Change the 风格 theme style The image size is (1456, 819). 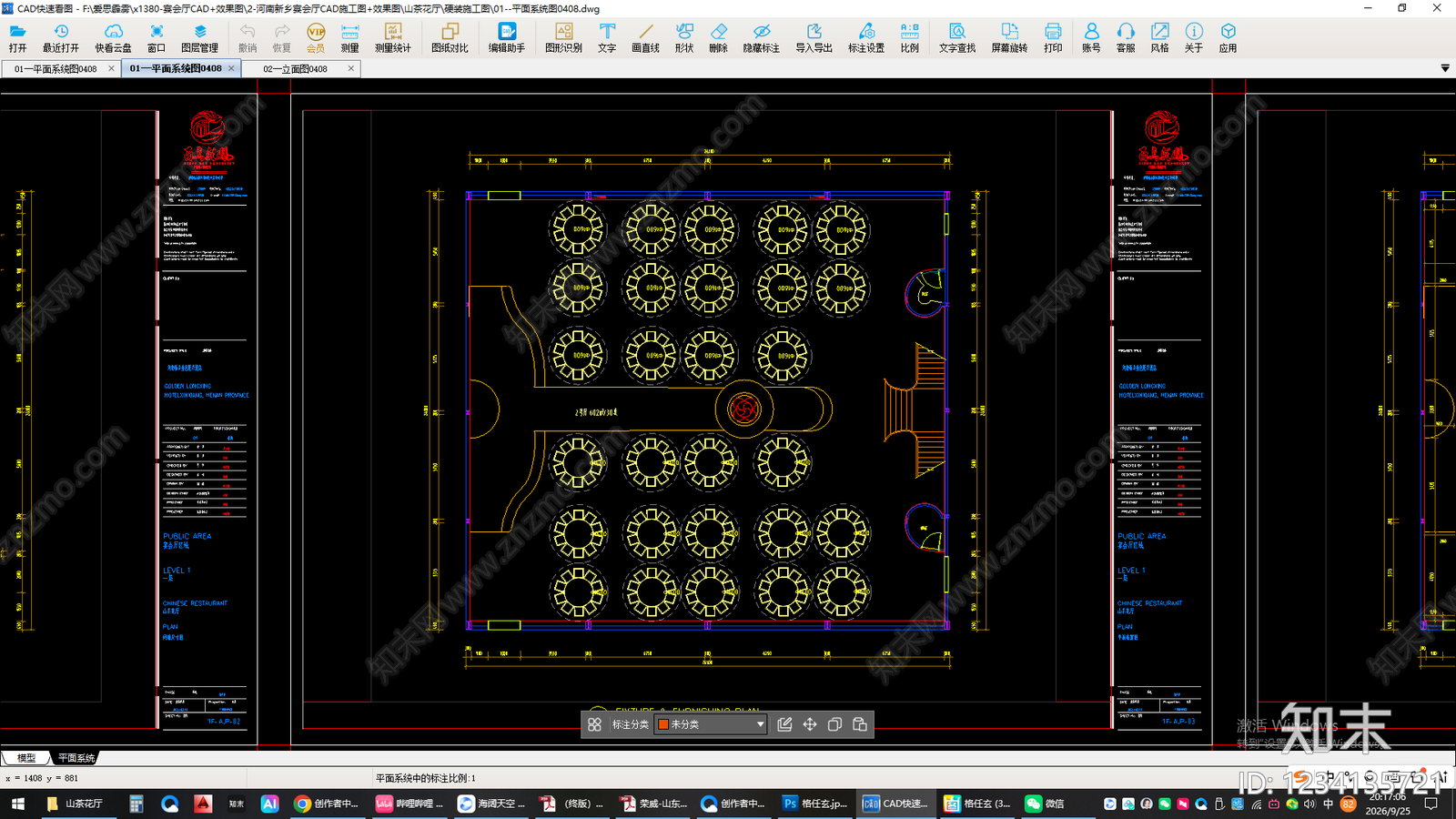click(x=1159, y=38)
